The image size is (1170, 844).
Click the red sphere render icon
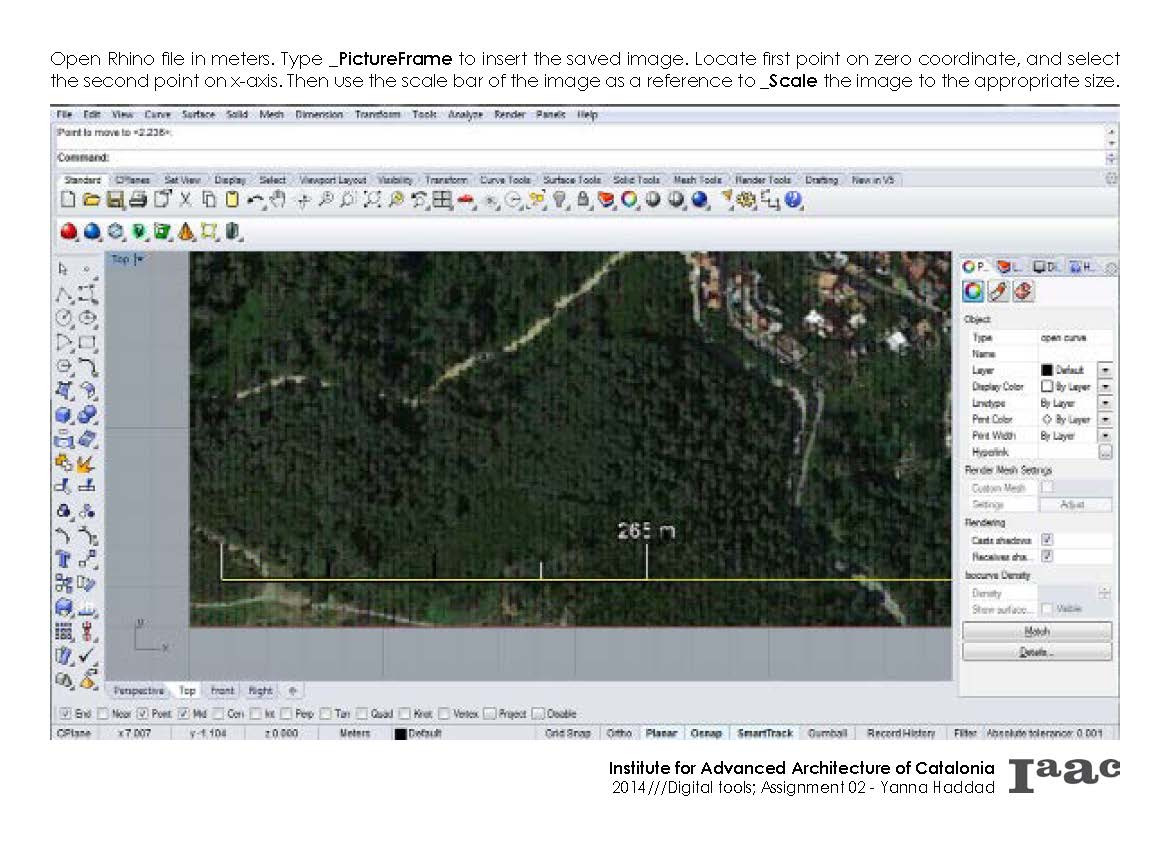pos(69,232)
